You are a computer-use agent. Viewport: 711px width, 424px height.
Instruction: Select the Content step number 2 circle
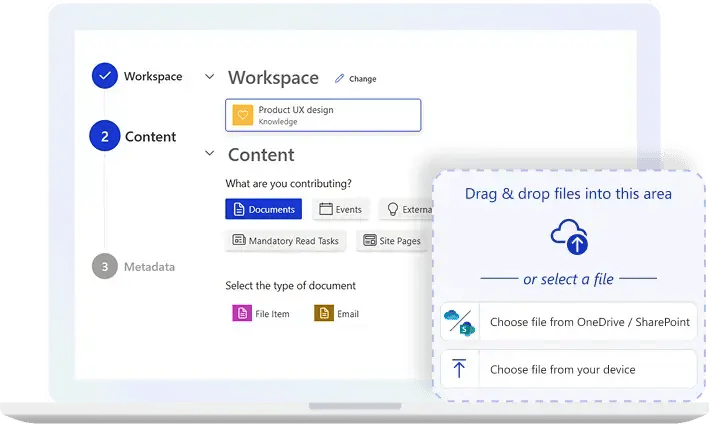[105, 137]
